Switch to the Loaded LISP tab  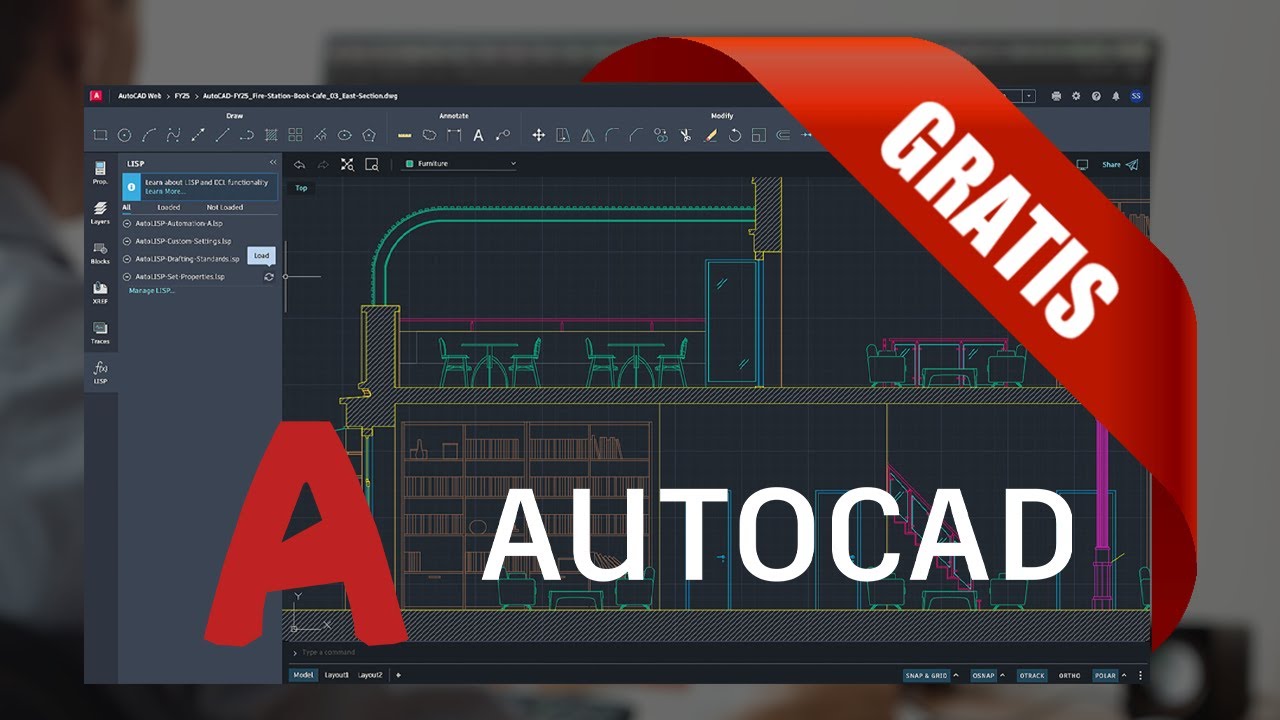point(168,207)
